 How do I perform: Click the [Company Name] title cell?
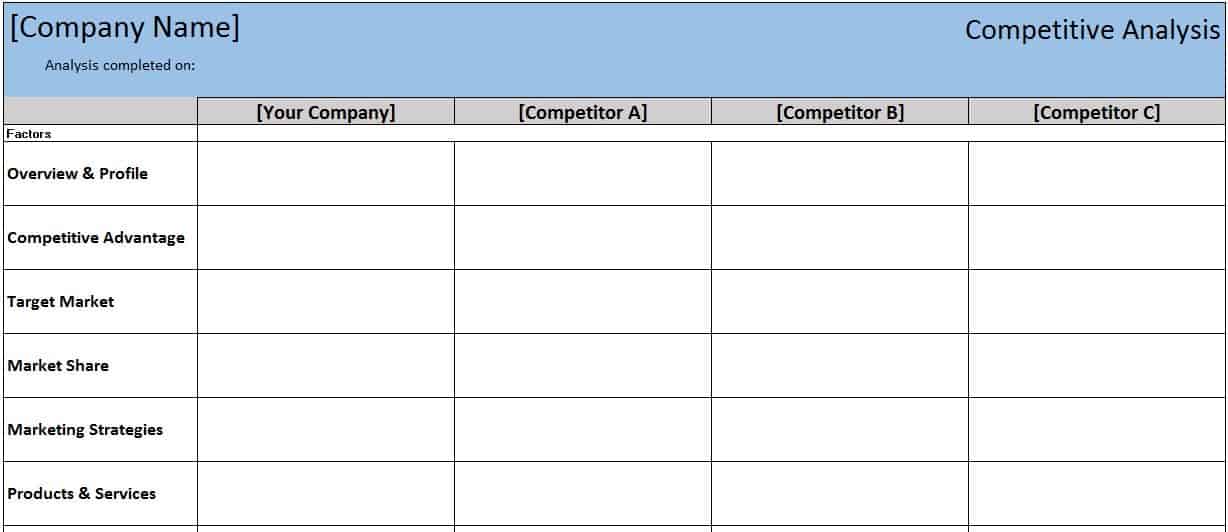point(125,28)
